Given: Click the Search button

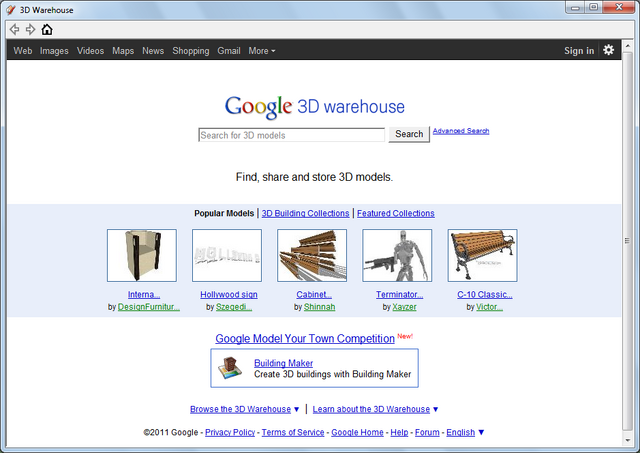Looking at the screenshot, I should [x=409, y=134].
